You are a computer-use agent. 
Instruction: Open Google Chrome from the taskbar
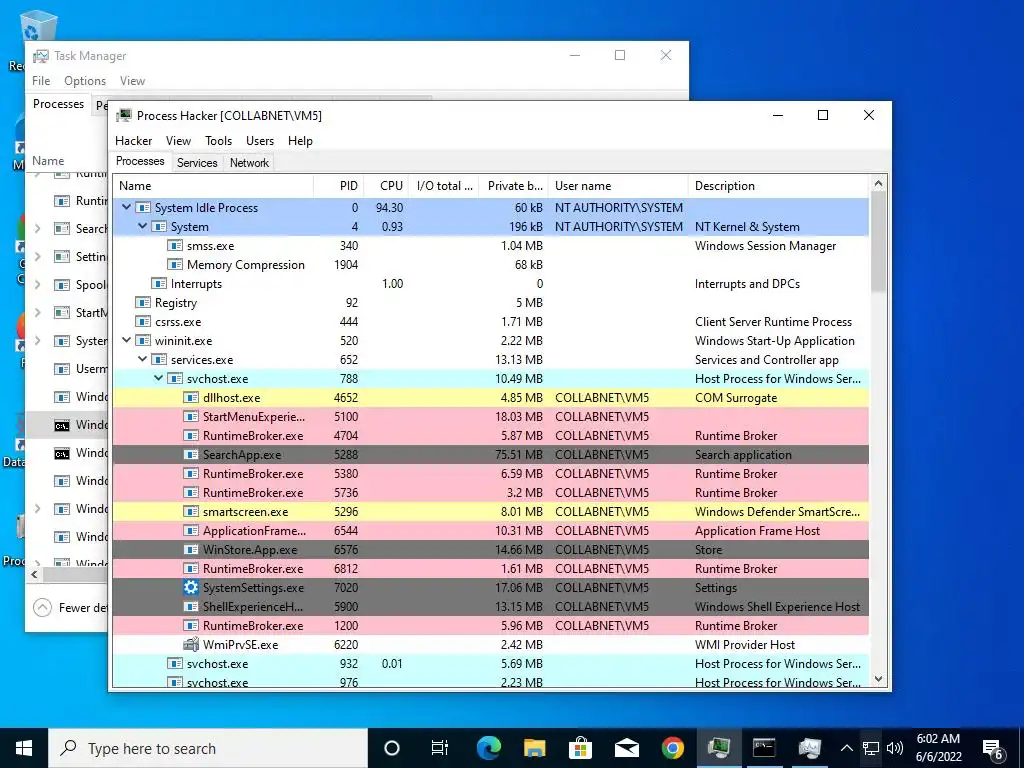tap(672, 748)
